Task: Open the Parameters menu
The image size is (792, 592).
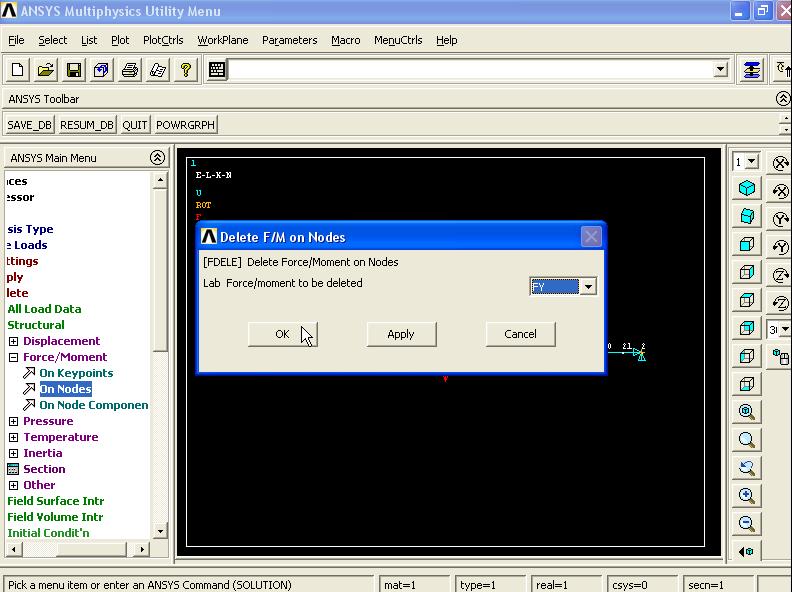Action: pos(289,40)
